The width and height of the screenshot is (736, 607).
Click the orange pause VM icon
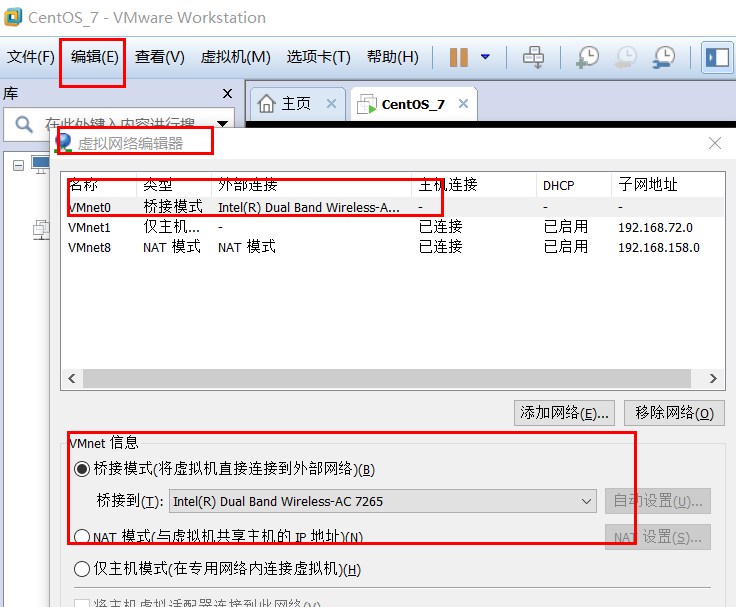coord(459,57)
